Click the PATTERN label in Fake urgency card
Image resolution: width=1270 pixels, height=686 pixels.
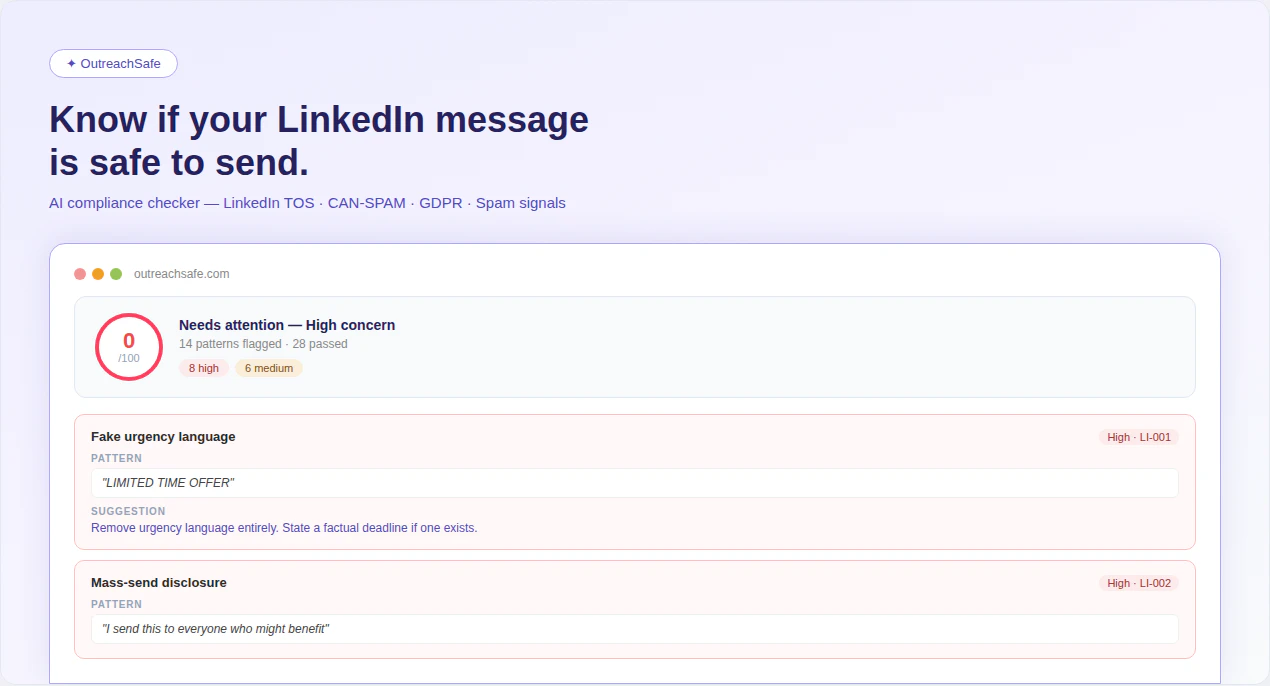tap(116, 458)
